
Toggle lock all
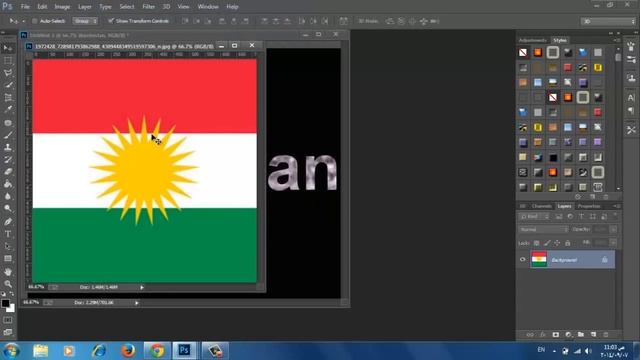[x=567, y=243]
